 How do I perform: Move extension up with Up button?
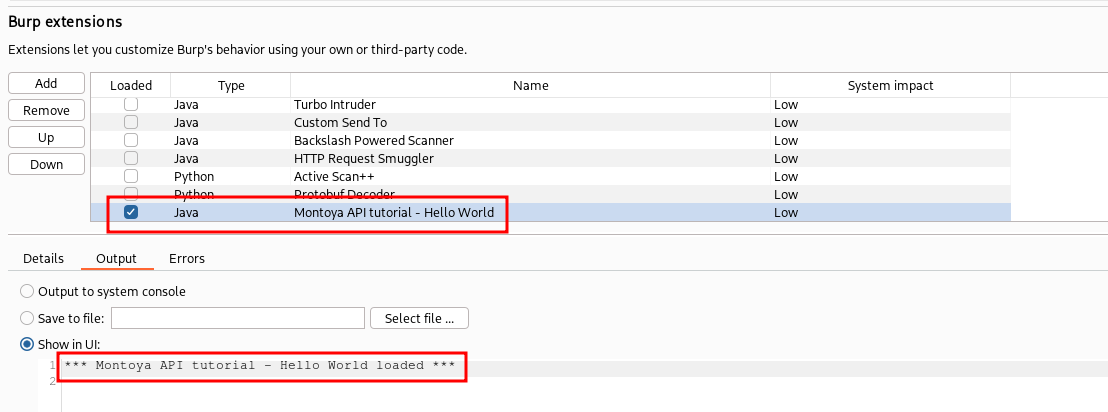46,138
